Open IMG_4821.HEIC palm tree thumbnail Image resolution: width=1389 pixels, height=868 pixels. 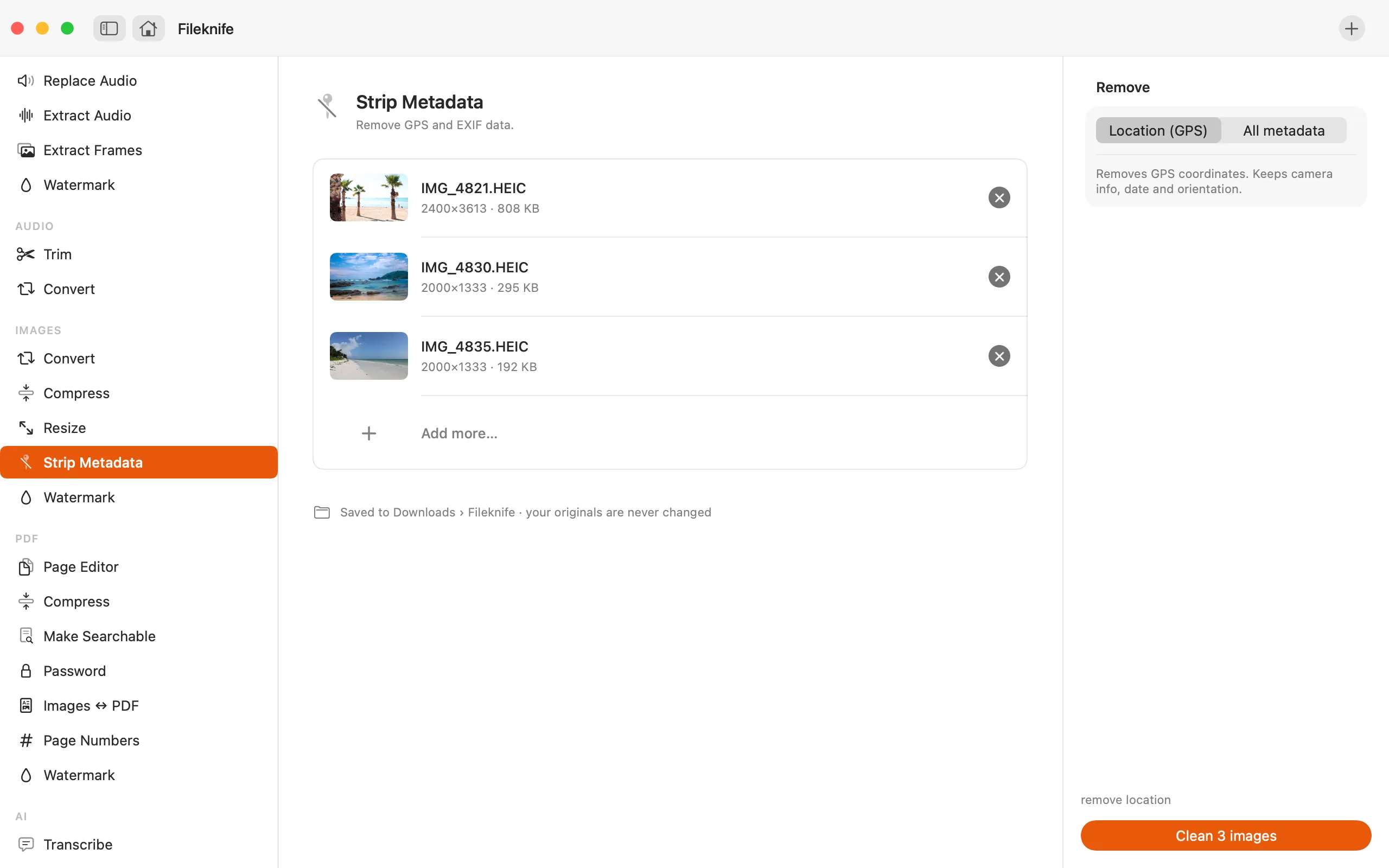pyautogui.click(x=369, y=197)
